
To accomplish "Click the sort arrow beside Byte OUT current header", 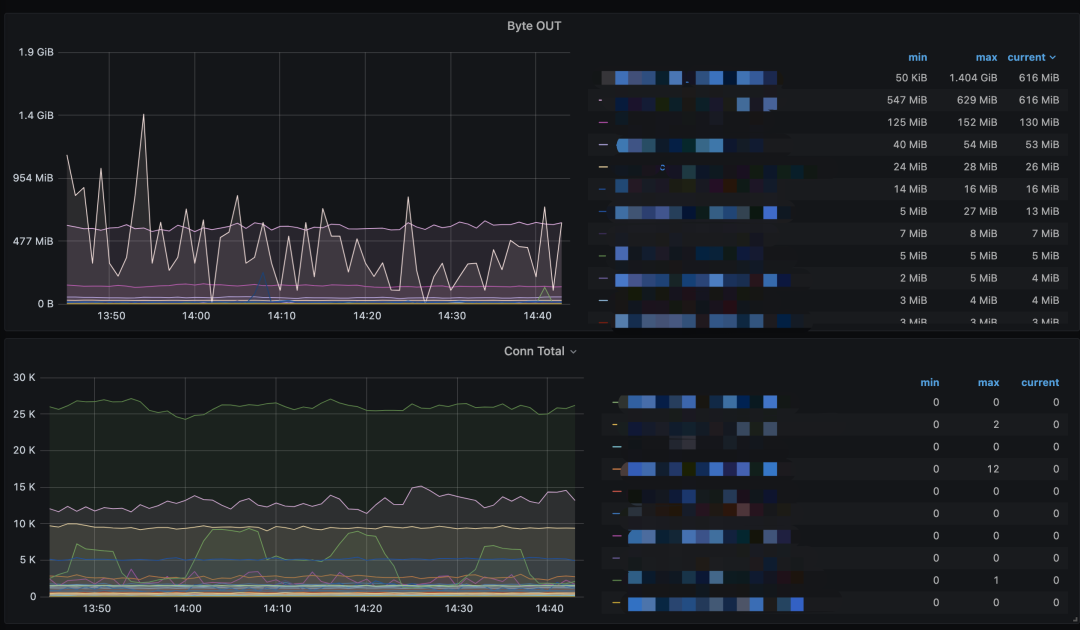I will click(x=1052, y=58).
